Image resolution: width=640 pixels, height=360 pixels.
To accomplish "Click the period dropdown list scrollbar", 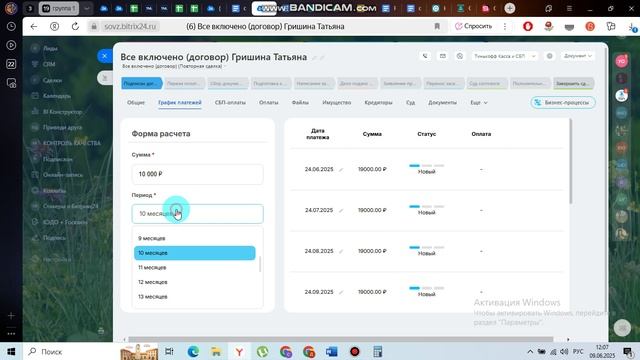I will pyautogui.click(x=260, y=264).
